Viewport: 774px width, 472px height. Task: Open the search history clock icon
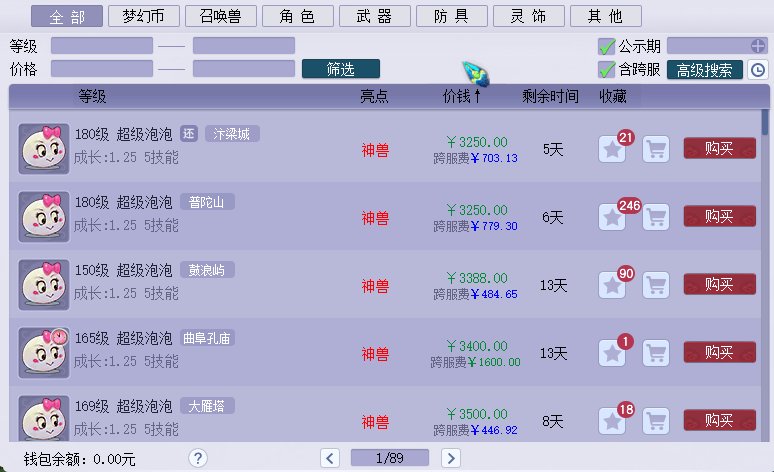pos(758,70)
